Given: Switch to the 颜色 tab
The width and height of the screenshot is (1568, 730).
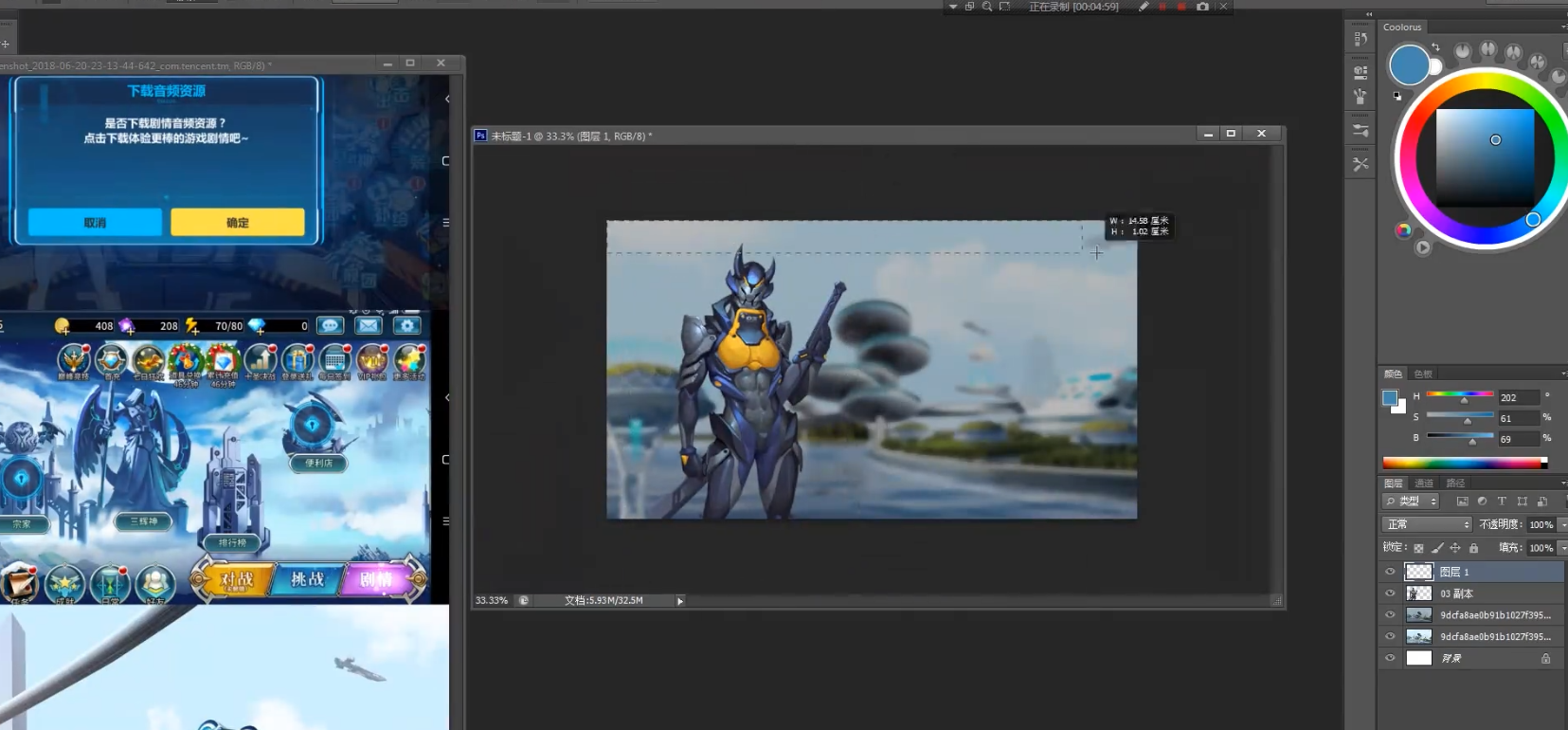Looking at the screenshot, I should click(x=1393, y=374).
